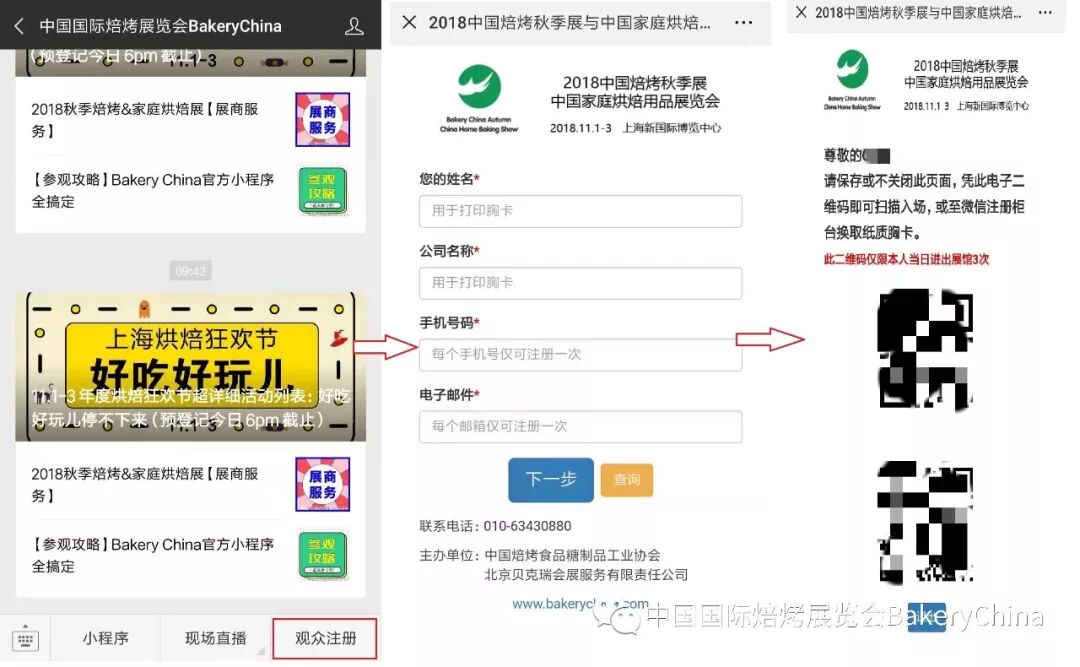Viewport: 1080px width, 667px height.
Task: Tap the upper QR code image
Action: (926, 349)
